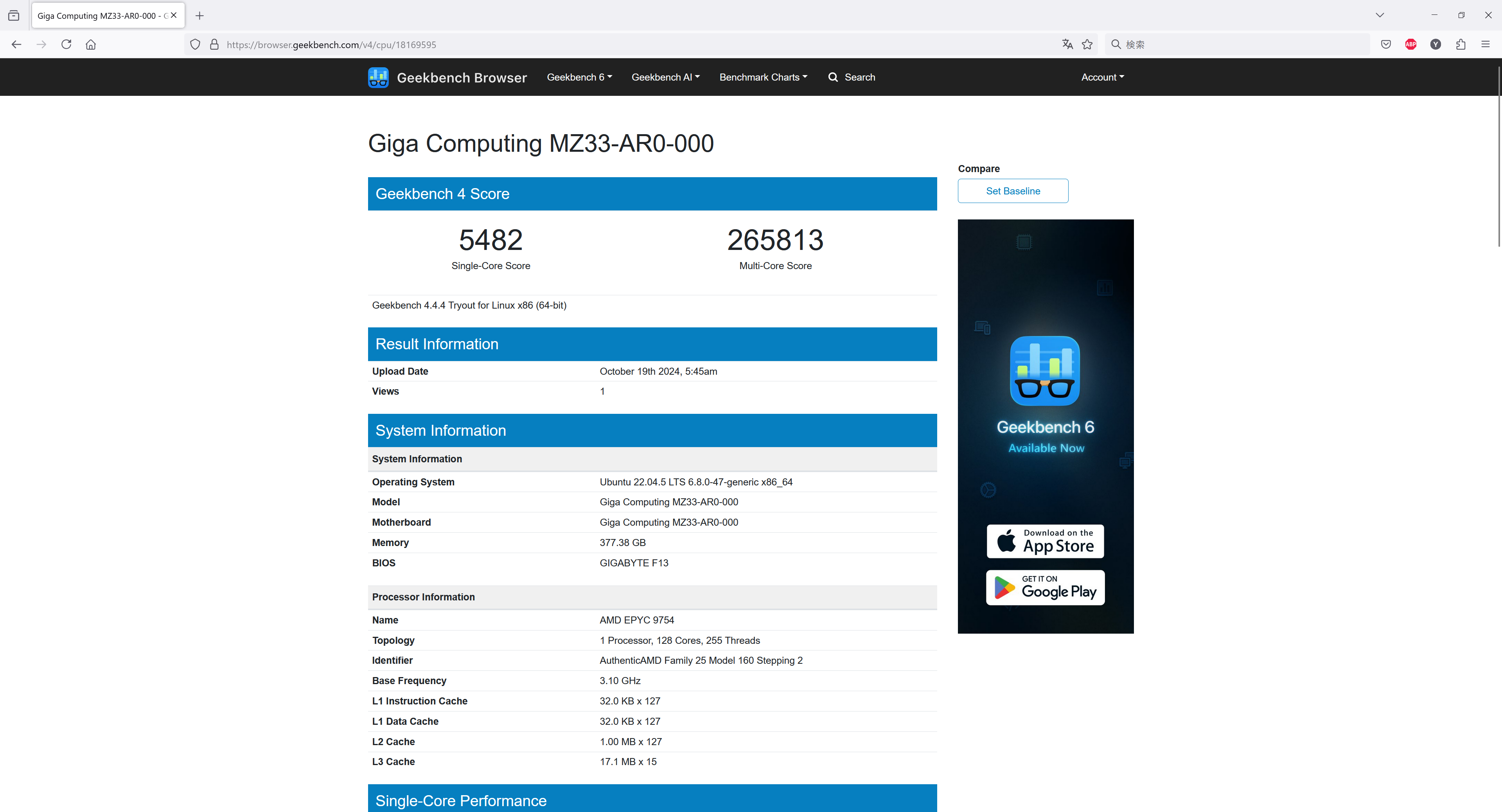
Task: Focus the Firefox search input field
Action: click(1242, 44)
